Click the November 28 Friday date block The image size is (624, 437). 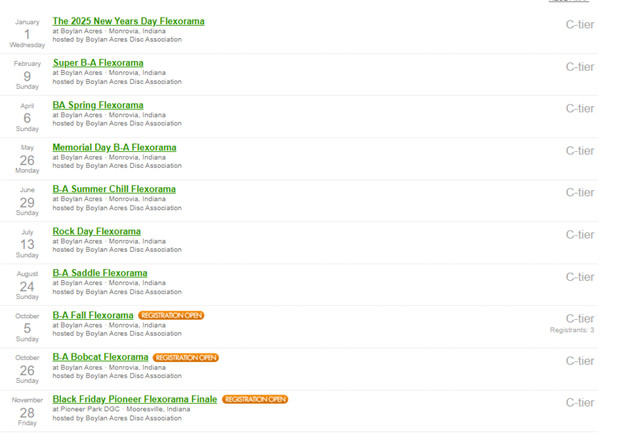point(27,411)
